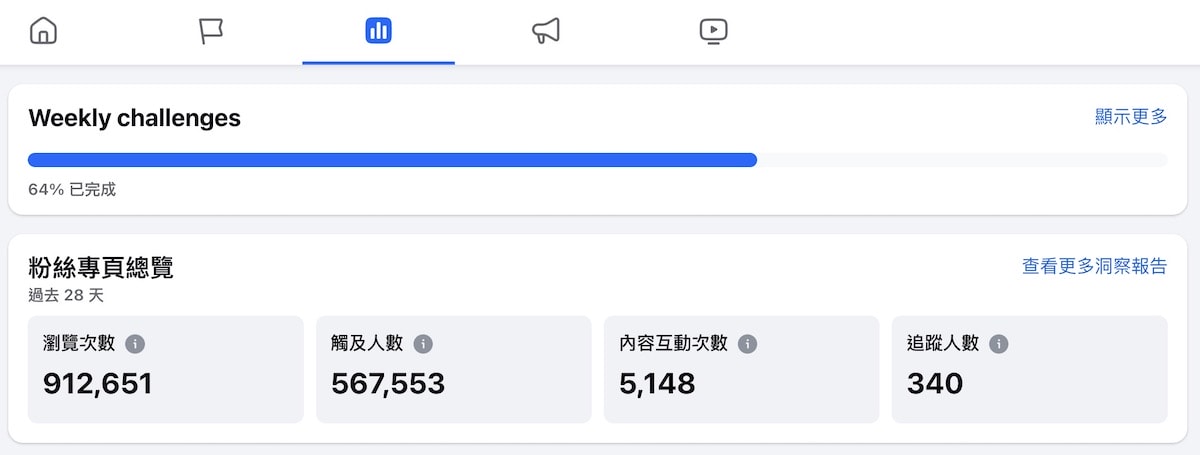Open the Home tab icon
The height and width of the screenshot is (455, 1200).
coord(44,31)
